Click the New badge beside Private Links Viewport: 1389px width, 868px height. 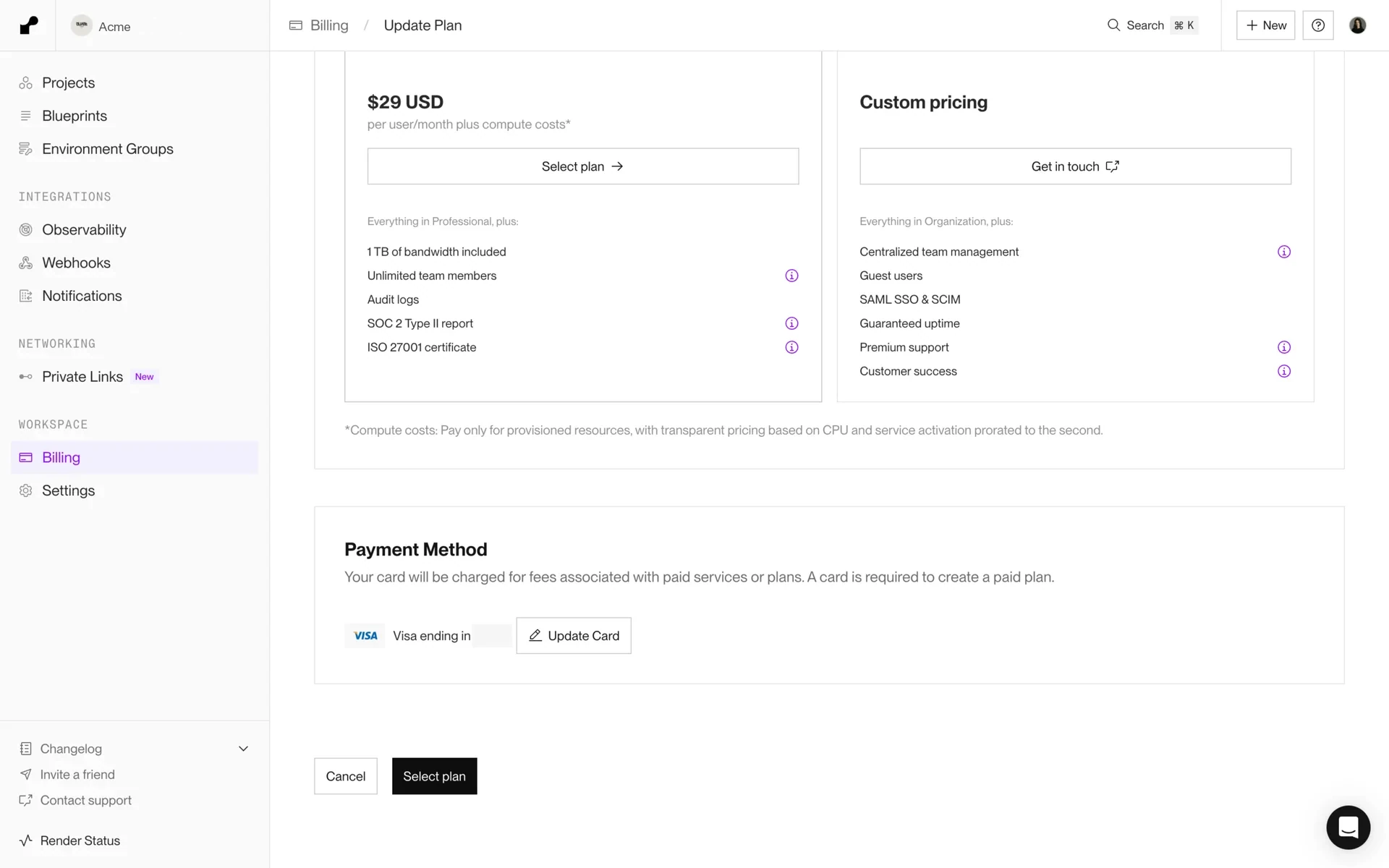pyautogui.click(x=144, y=377)
